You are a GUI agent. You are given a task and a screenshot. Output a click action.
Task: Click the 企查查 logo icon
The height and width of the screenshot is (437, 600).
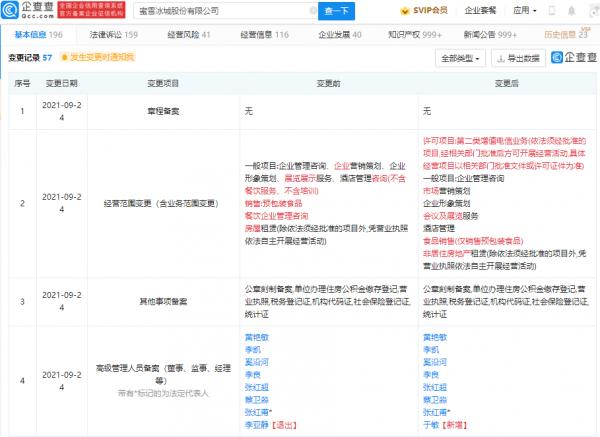(10, 10)
